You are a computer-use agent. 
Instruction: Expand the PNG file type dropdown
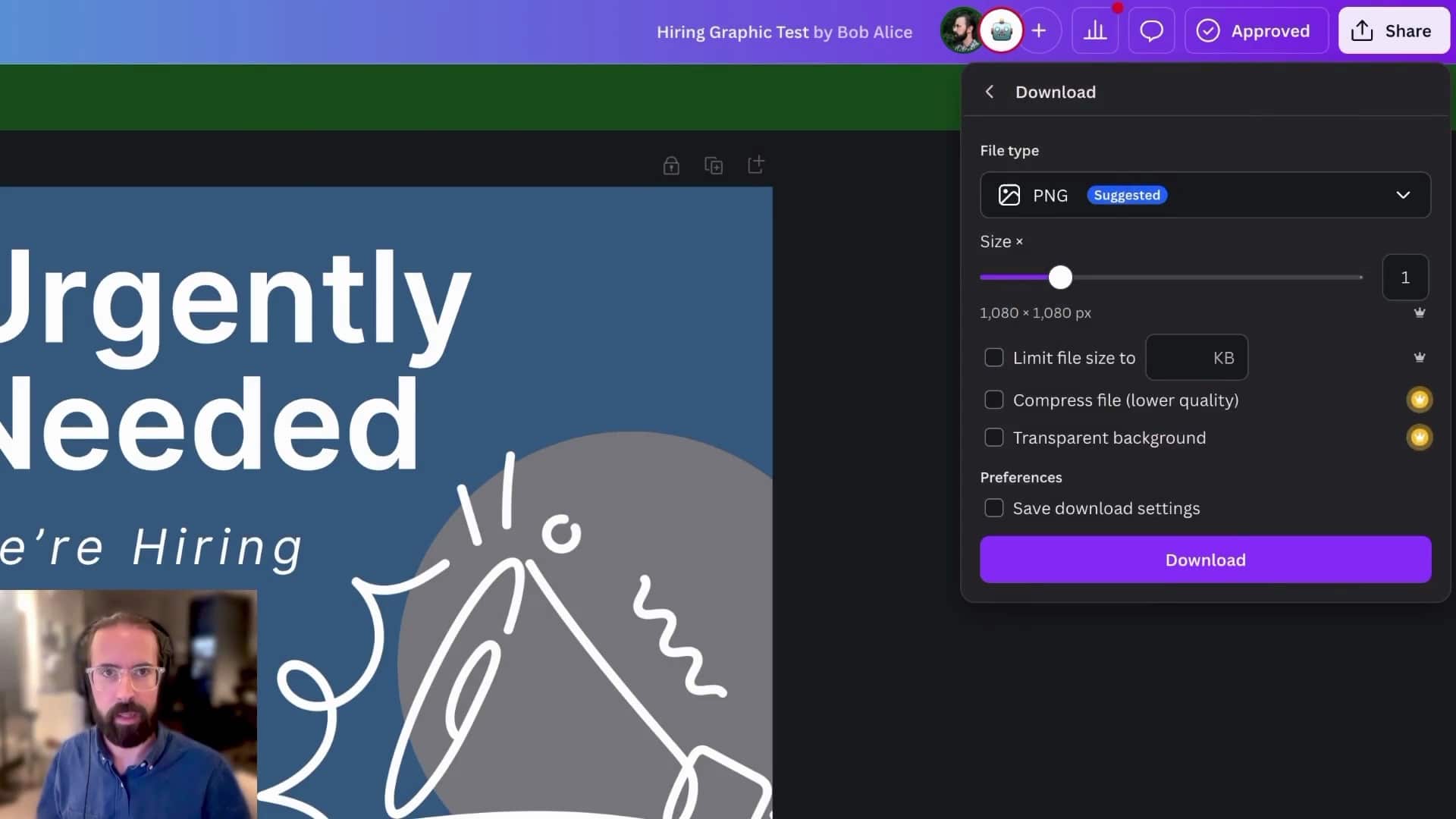[1205, 195]
